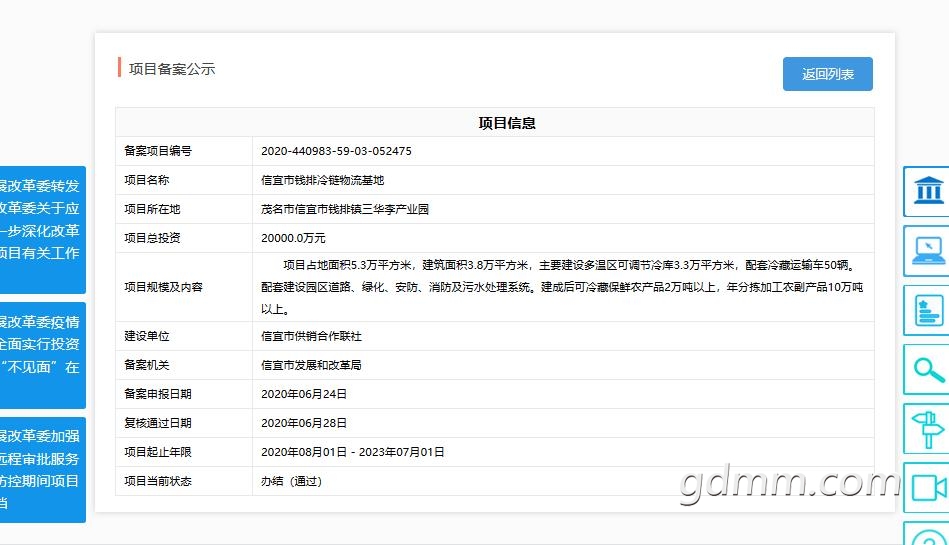Open the signpost guide icon in right sidebar
949x545 pixels.
[927, 429]
